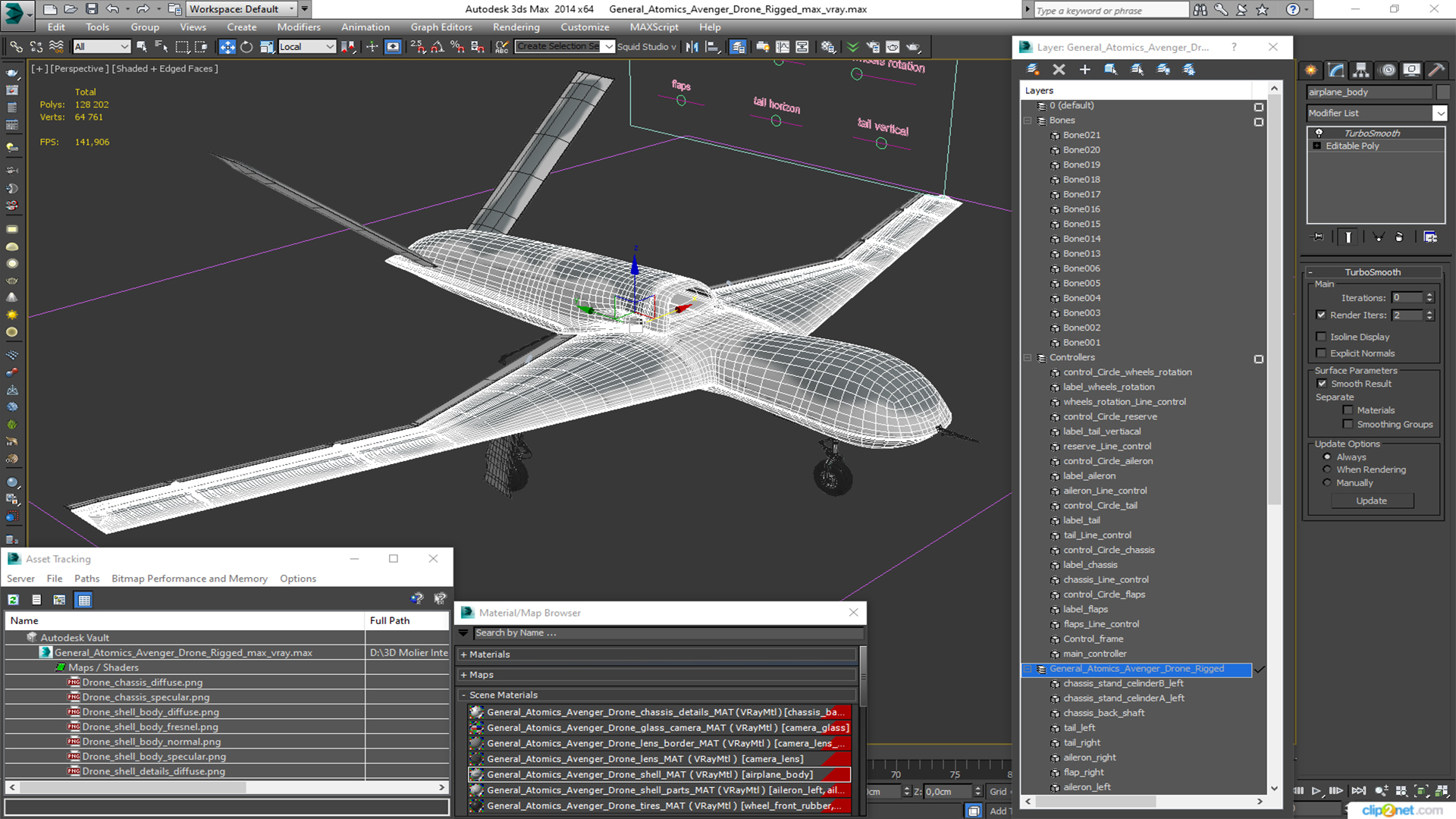Click Delete layer X icon in Layer dialog
Image resolution: width=1456 pixels, height=819 pixels.
click(1059, 69)
